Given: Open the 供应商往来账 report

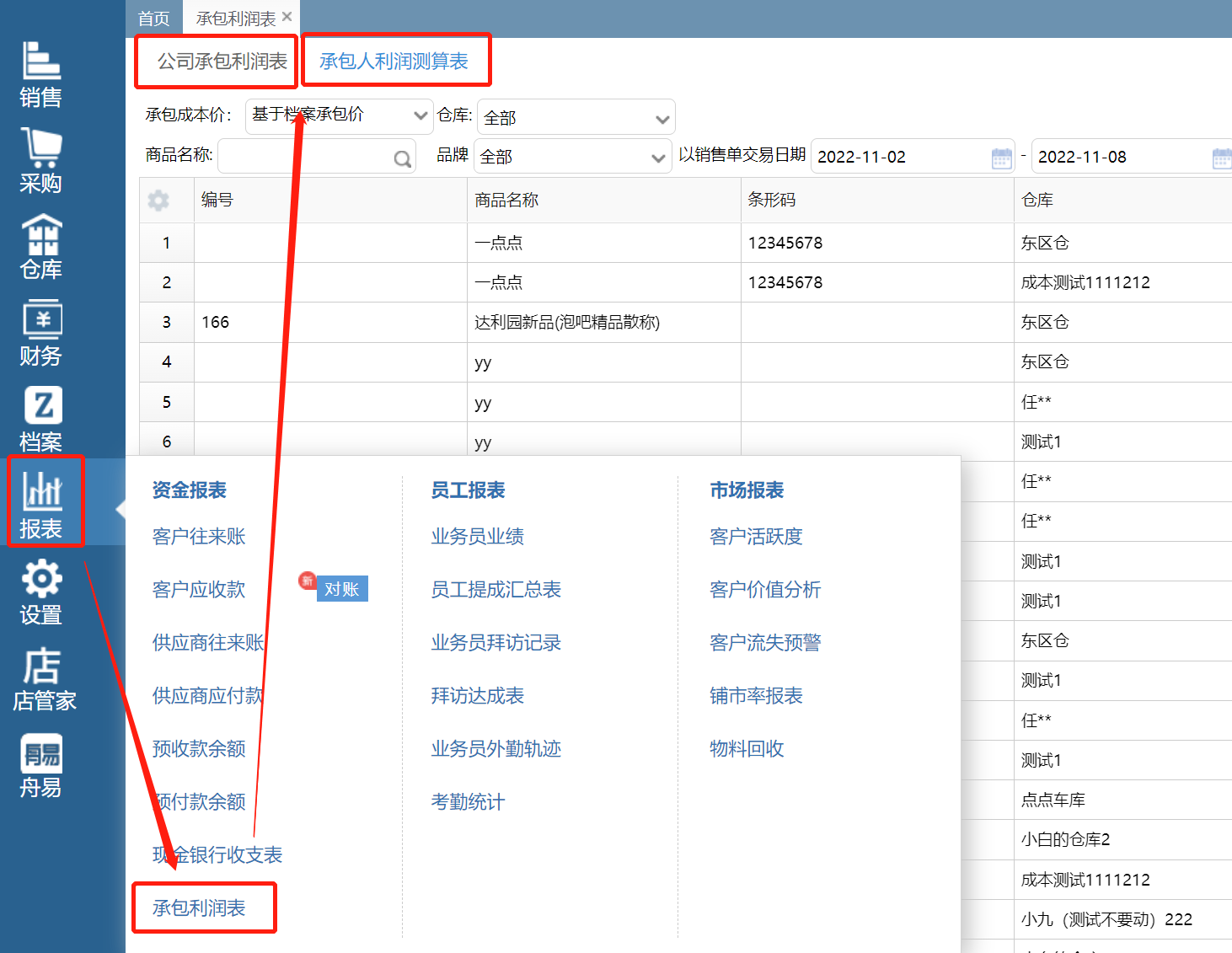Looking at the screenshot, I should click(x=208, y=643).
